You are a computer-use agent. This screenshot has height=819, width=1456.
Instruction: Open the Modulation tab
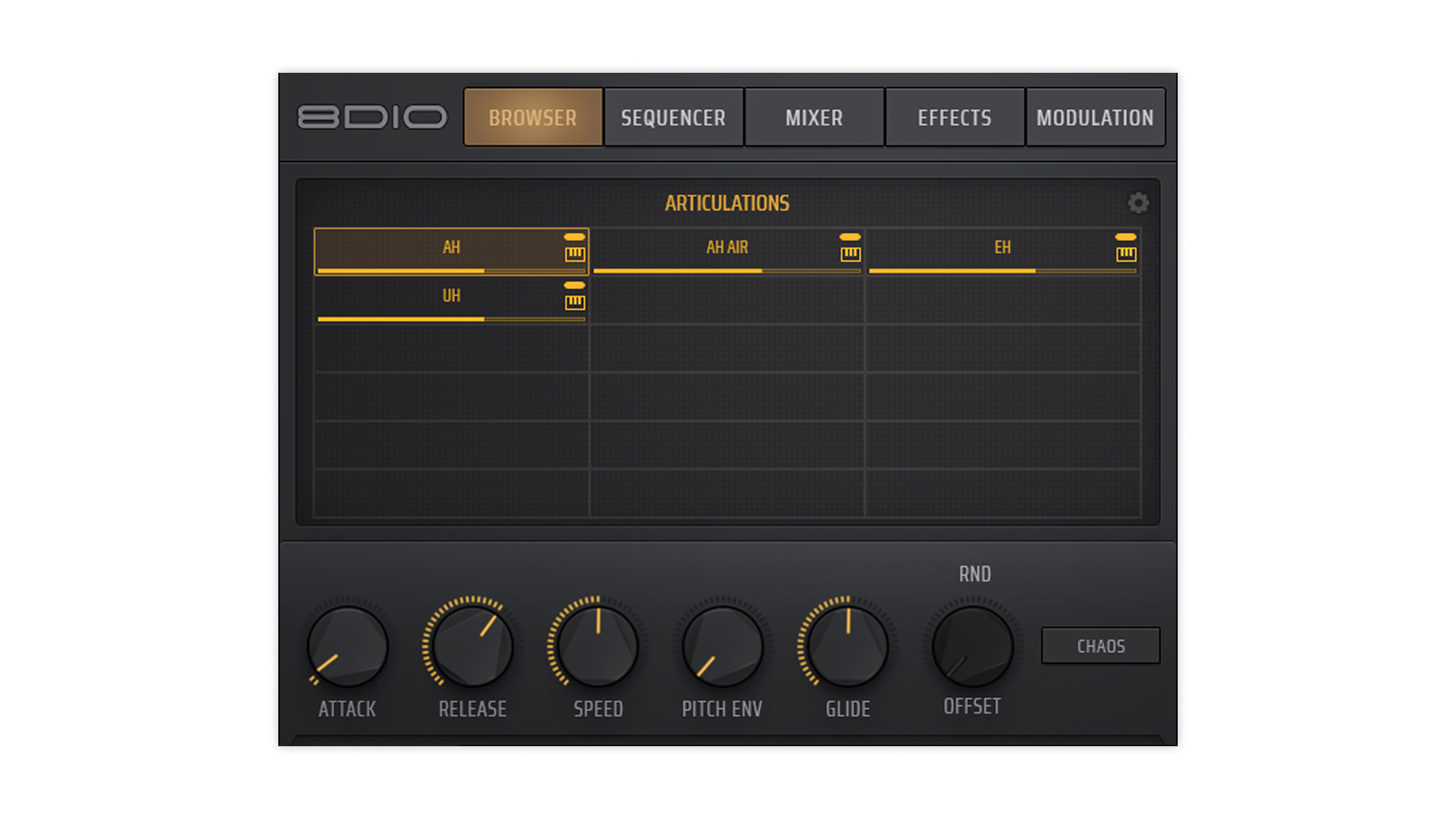1095,118
